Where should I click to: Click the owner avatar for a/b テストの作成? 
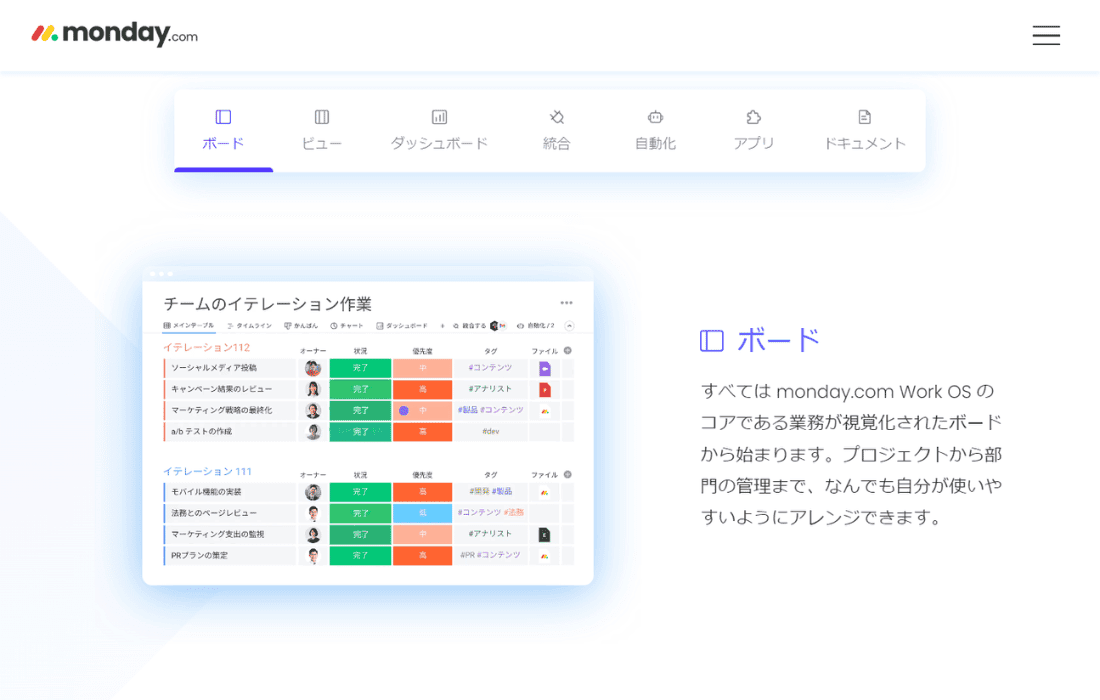313,431
